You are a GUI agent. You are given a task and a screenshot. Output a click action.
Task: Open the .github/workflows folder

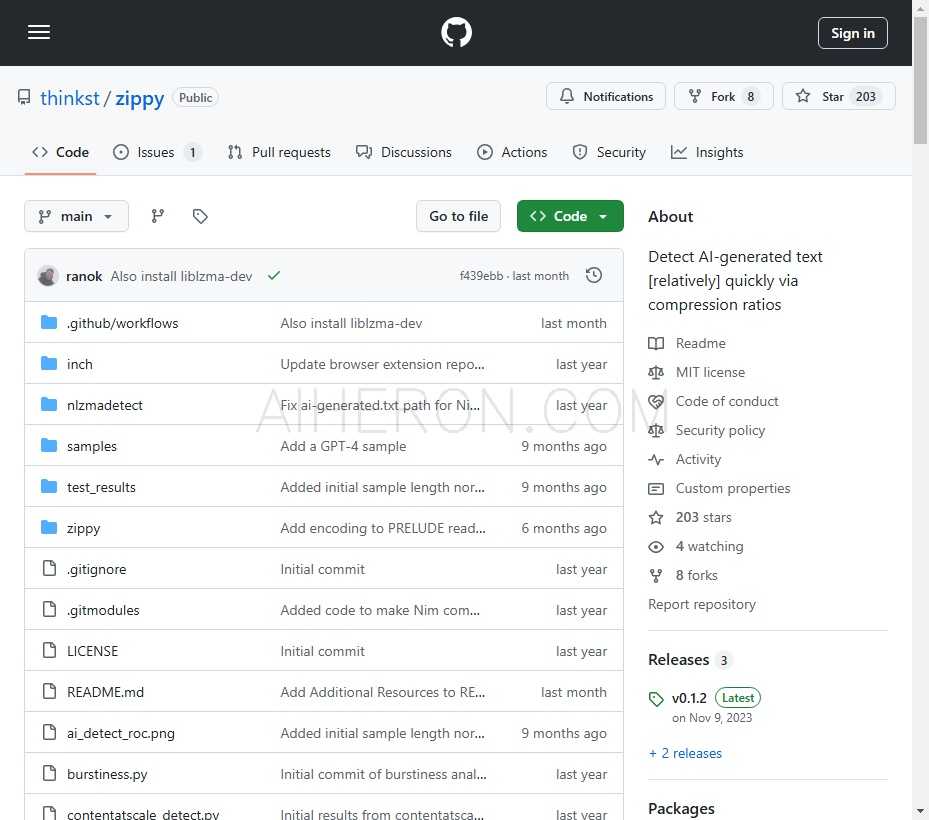(122, 323)
